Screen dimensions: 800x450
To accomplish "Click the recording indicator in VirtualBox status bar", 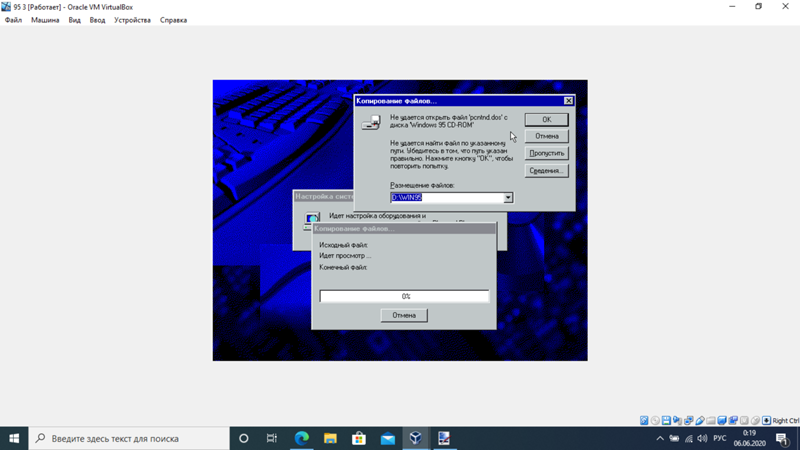I will (733, 420).
